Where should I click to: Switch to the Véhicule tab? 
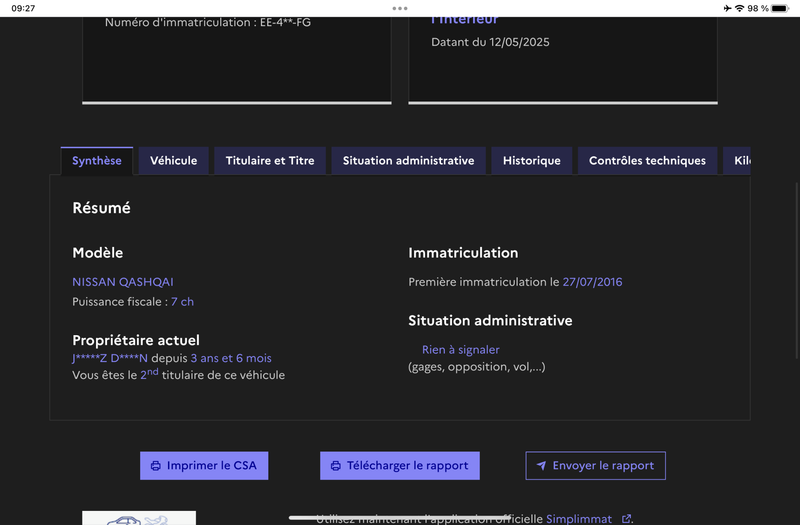coord(173,161)
